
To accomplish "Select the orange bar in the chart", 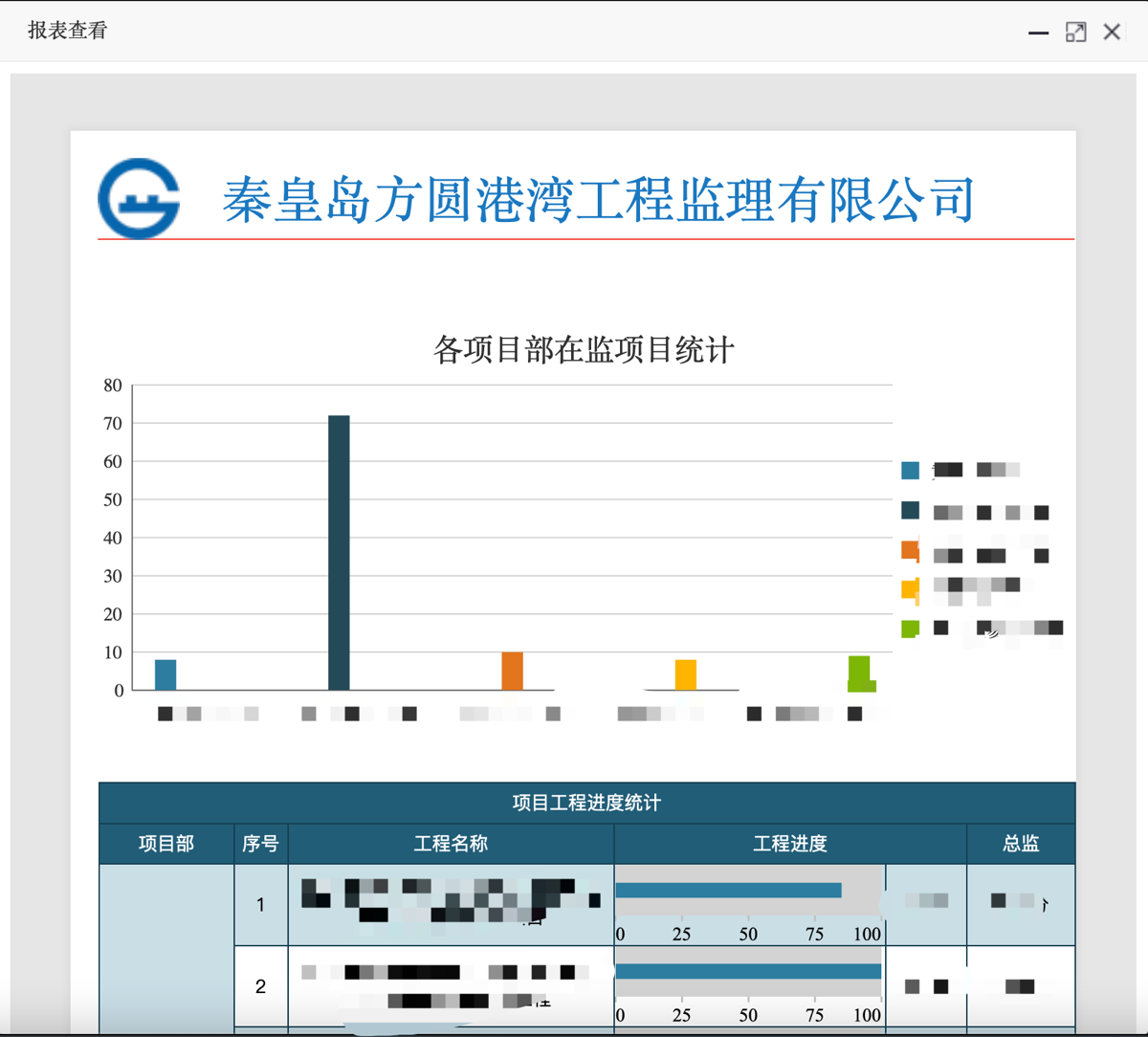I will tap(512, 671).
